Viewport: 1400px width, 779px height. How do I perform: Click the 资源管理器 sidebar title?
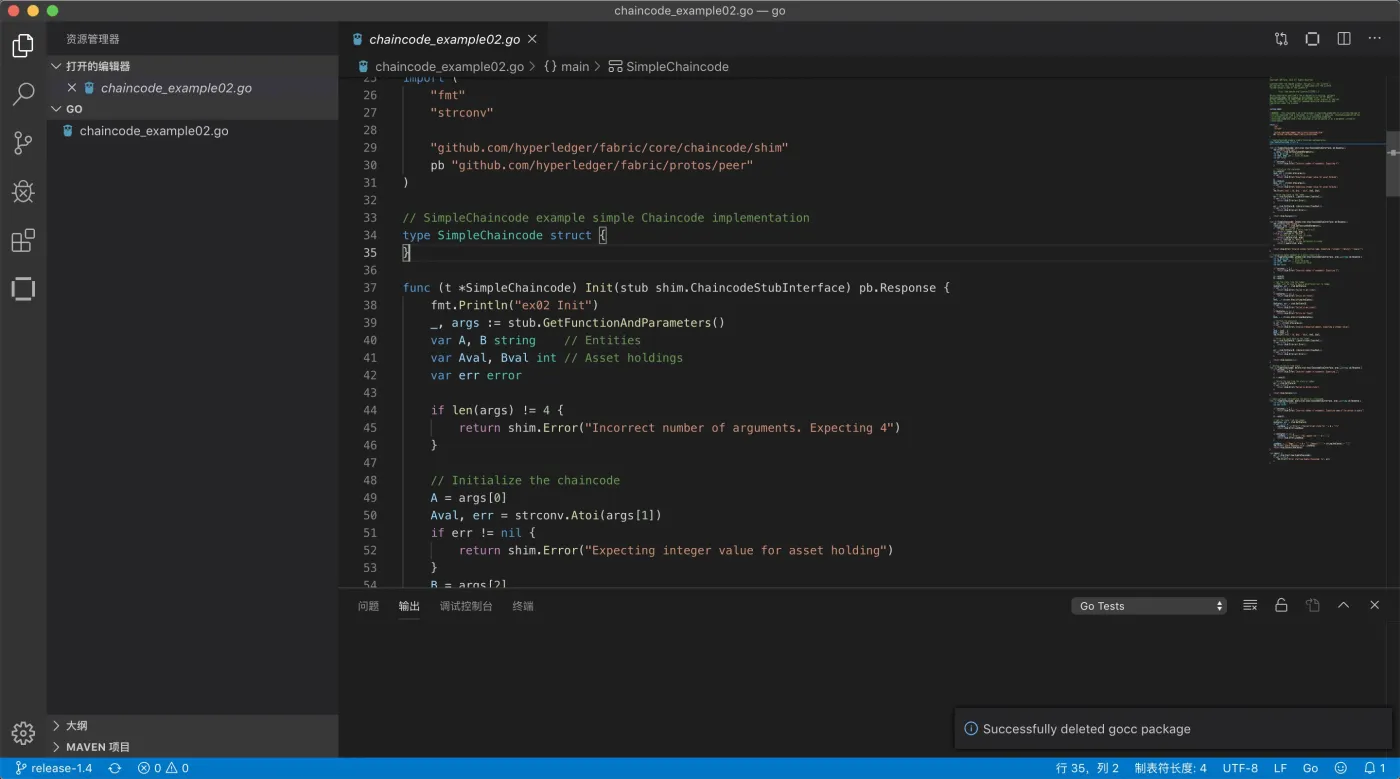click(x=93, y=39)
